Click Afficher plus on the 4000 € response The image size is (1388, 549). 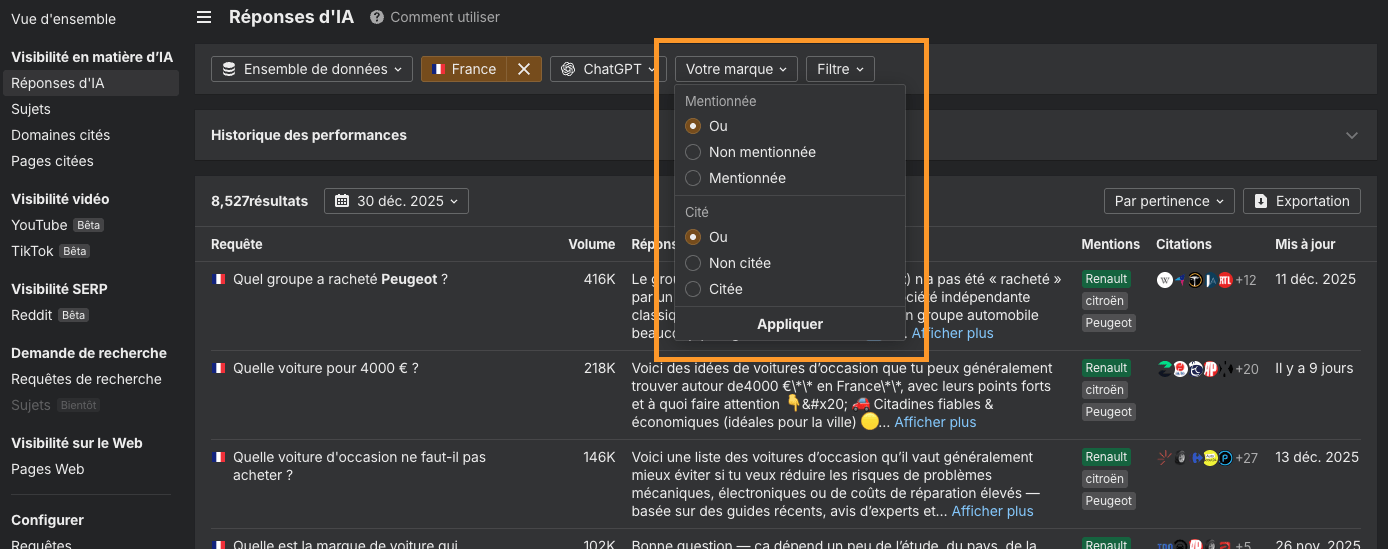(935, 422)
